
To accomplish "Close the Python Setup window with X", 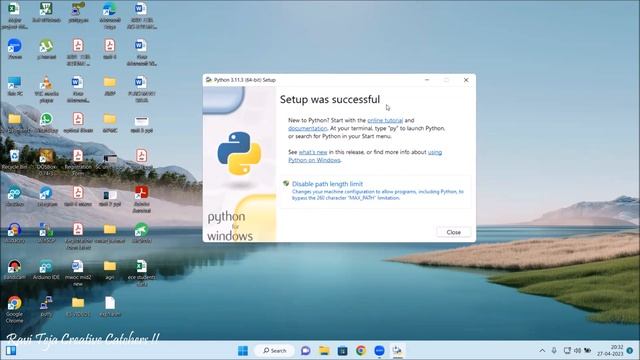I will (x=466, y=80).
